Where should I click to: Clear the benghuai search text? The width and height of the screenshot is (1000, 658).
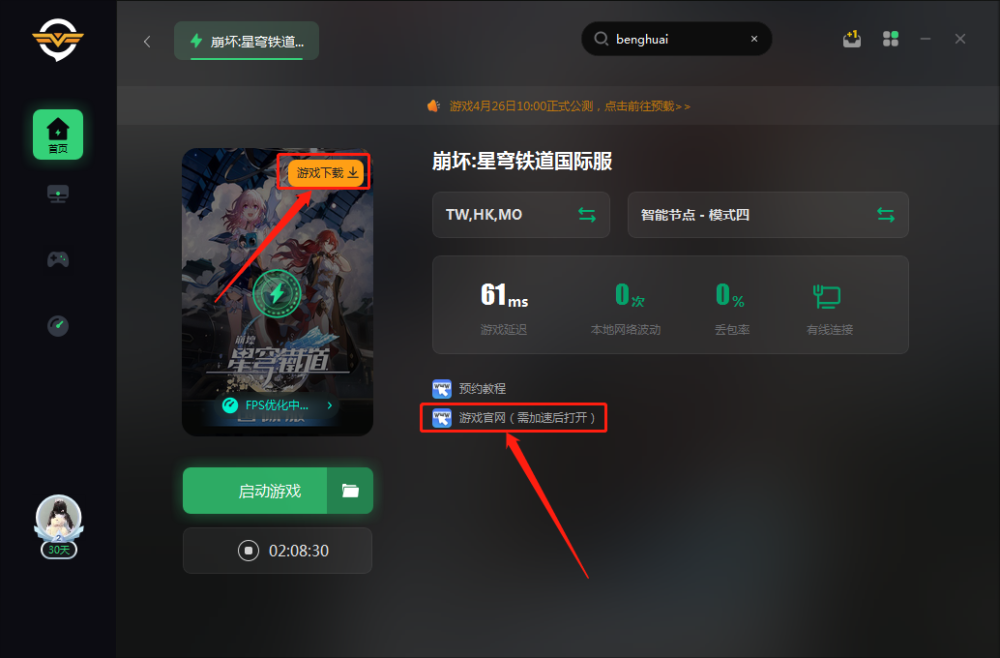coord(754,39)
